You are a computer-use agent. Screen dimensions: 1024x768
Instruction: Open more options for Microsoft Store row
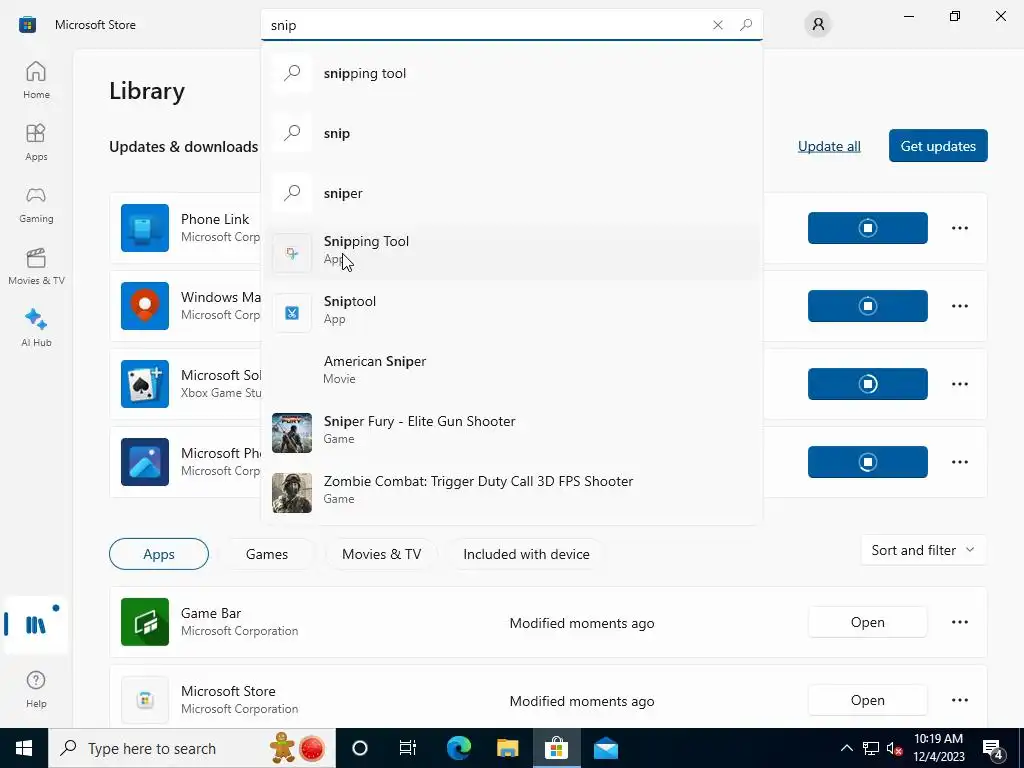click(959, 700)
